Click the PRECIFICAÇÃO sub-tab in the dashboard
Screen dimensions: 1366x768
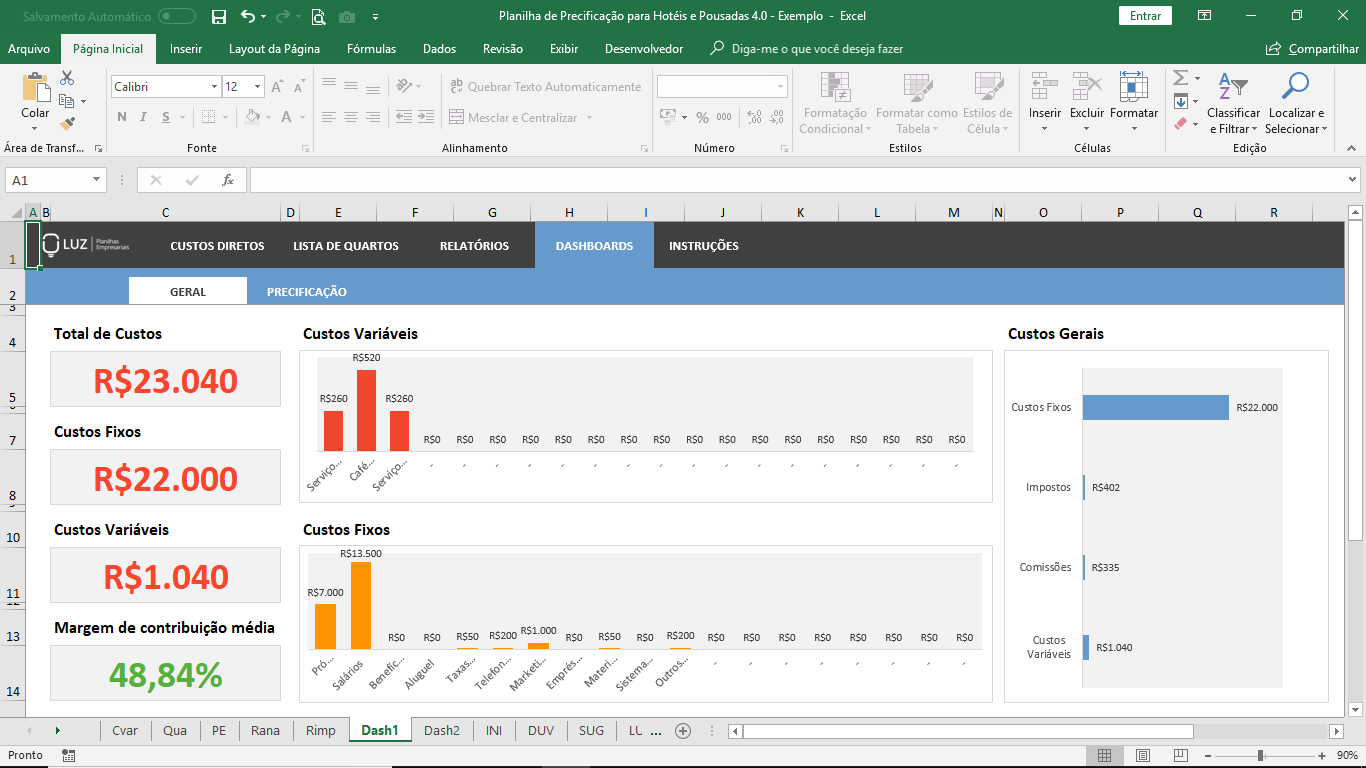306,292
